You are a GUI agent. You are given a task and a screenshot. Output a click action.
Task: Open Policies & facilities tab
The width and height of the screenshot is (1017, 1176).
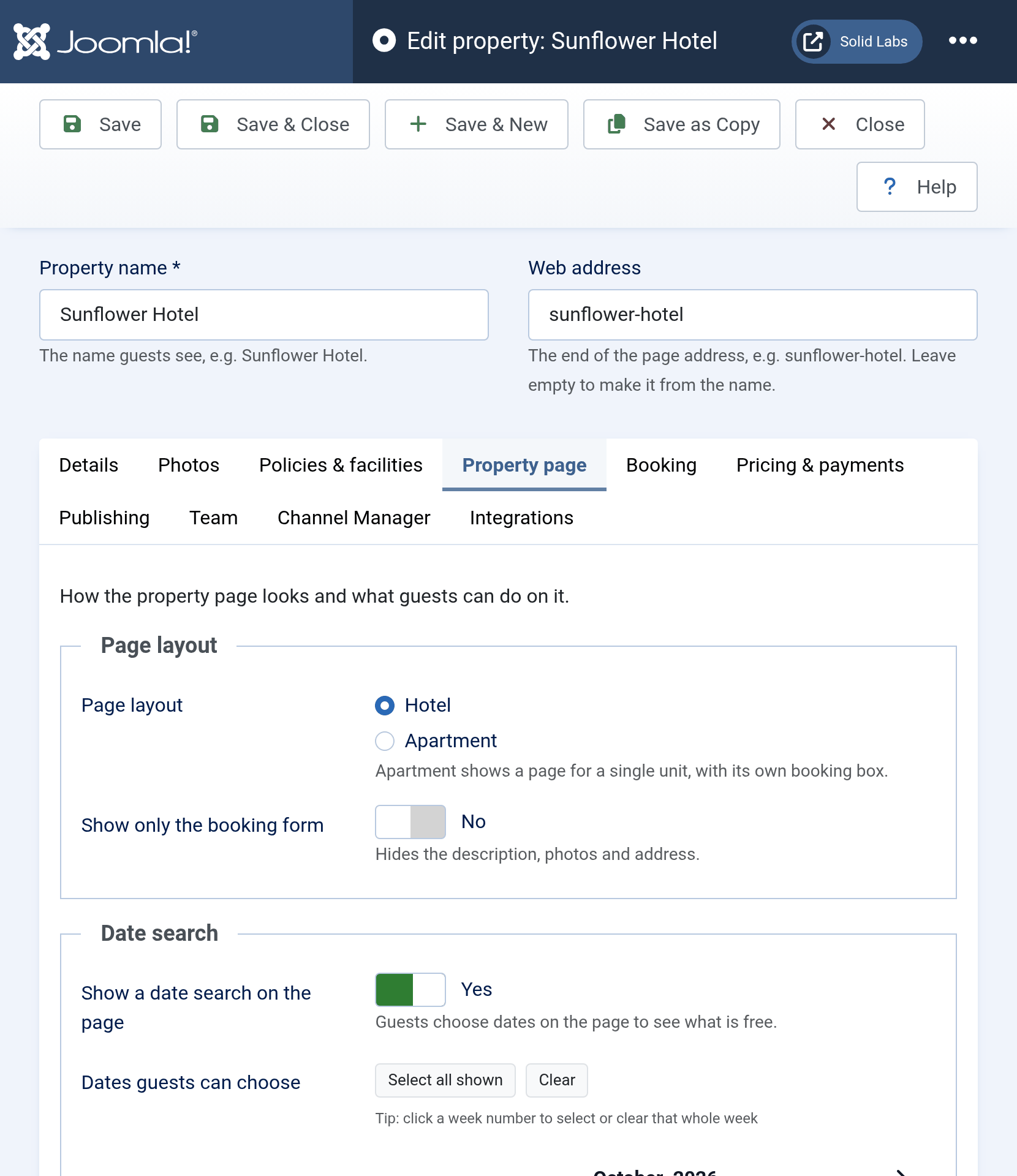(x=341, y=465)
